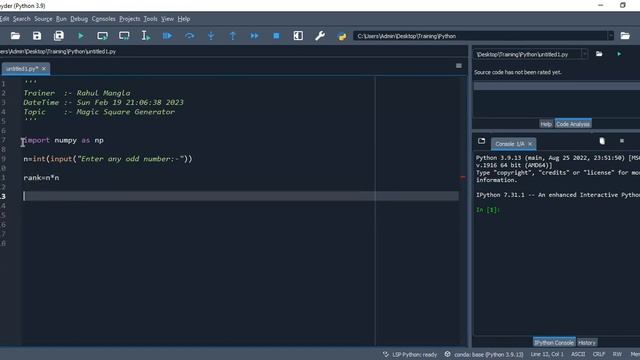The height and width of the screenshot is (360, 640).
Task: Click the Topic Magic Square Generator comment line
Action: (99, 112)
